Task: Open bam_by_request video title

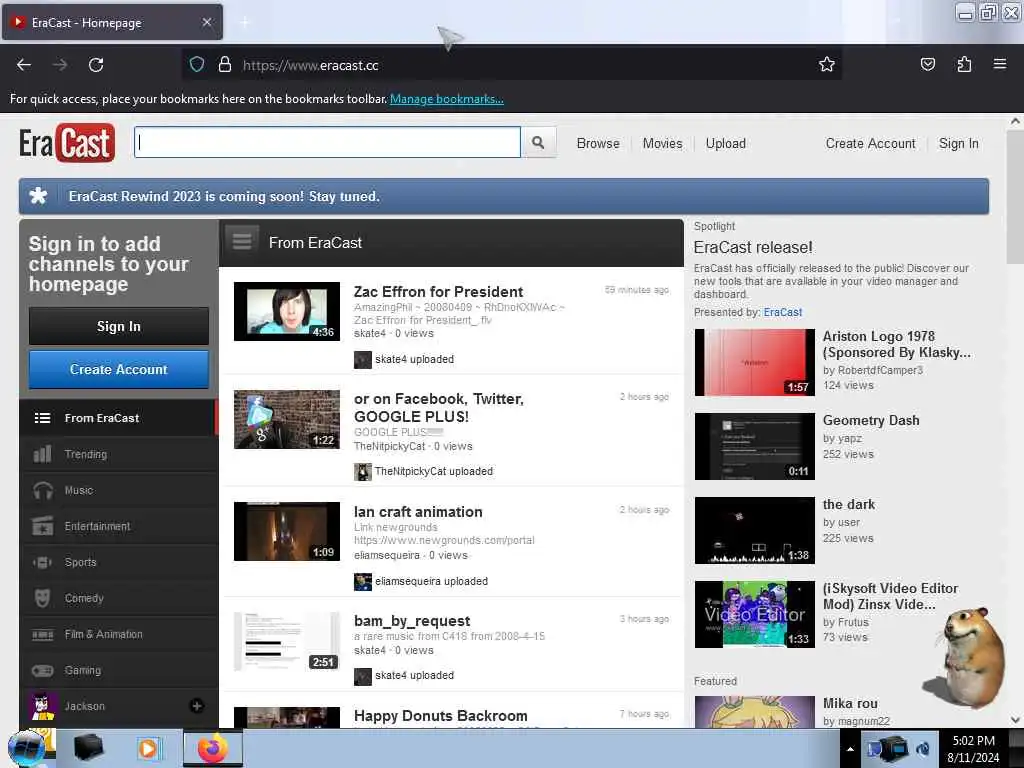Action: 412,620
